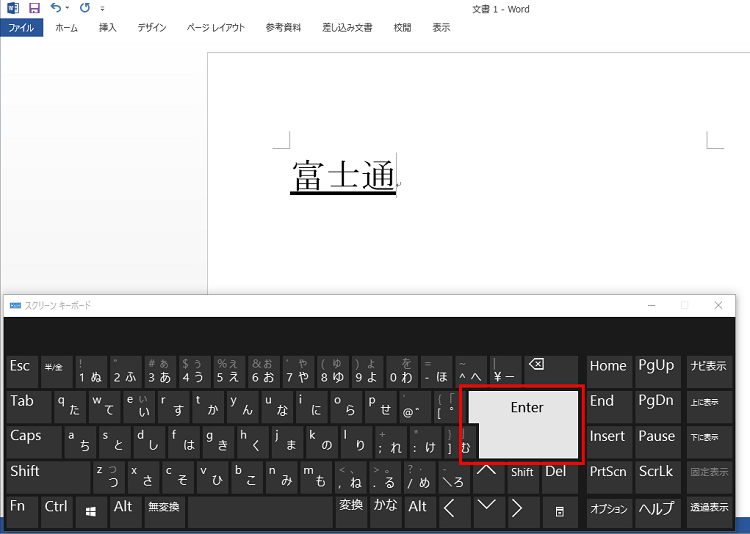The width and height of the screenshot is (750, 534).
Task: Toggle the かな key
Action: pyautogui.click(x=386, y=512)
